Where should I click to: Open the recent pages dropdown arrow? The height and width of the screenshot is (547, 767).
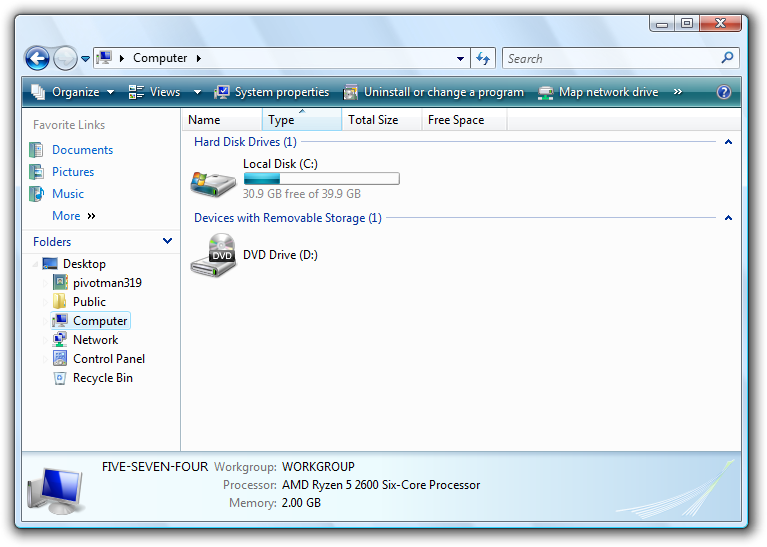pos(86,59)
